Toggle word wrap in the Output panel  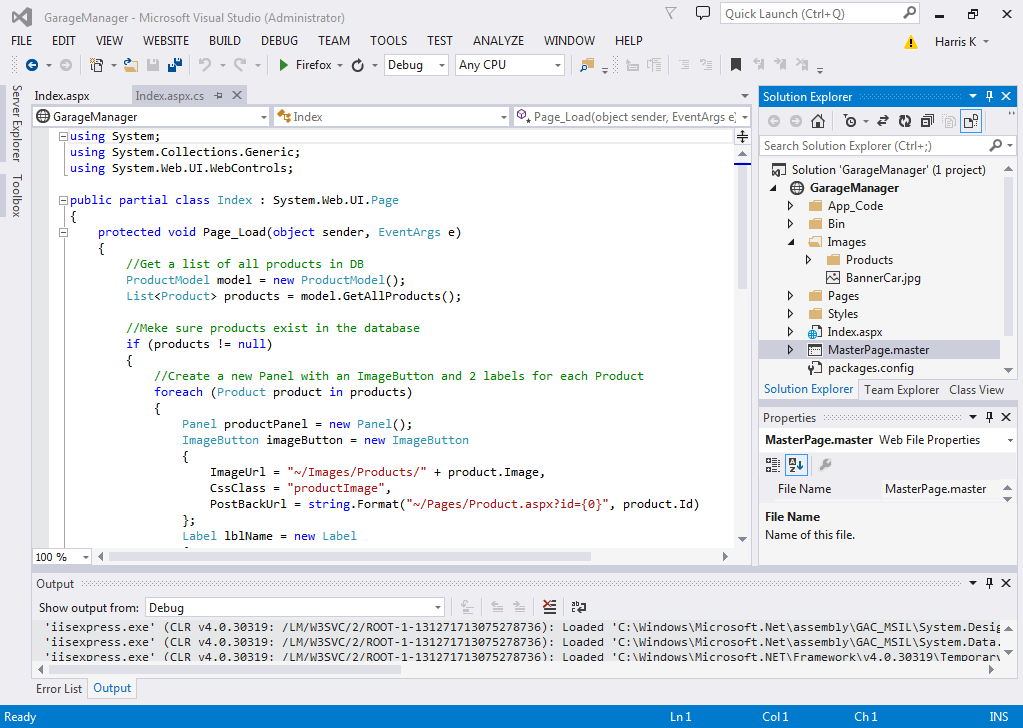point(578,607)
